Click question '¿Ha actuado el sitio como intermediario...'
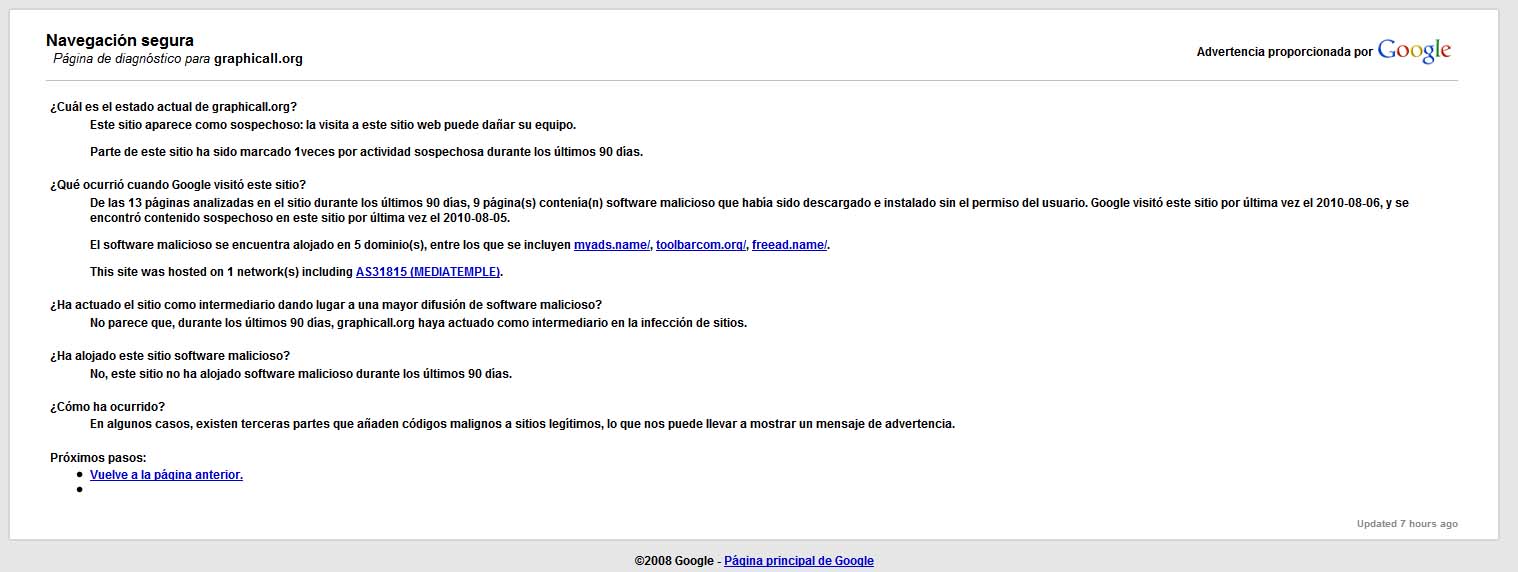Viewport: 1518px width, 572px height. 326,305
